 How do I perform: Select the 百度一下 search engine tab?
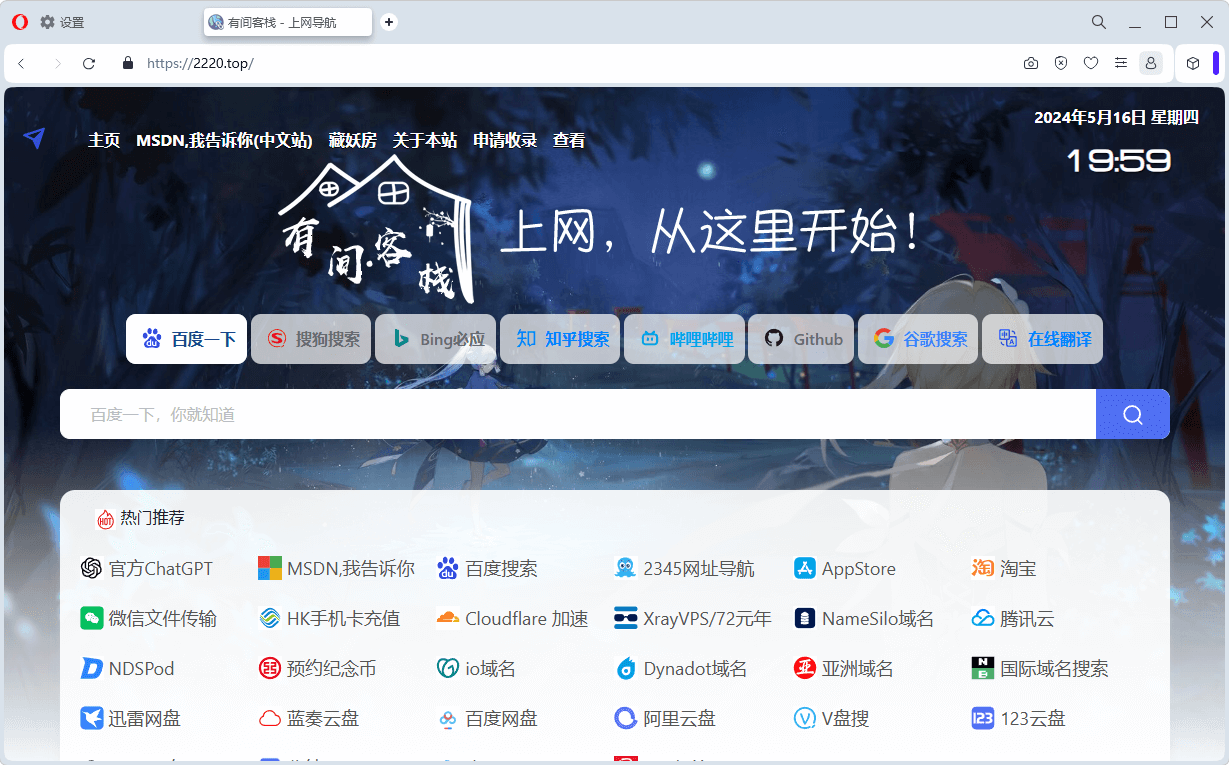click(x=186, y=339)
